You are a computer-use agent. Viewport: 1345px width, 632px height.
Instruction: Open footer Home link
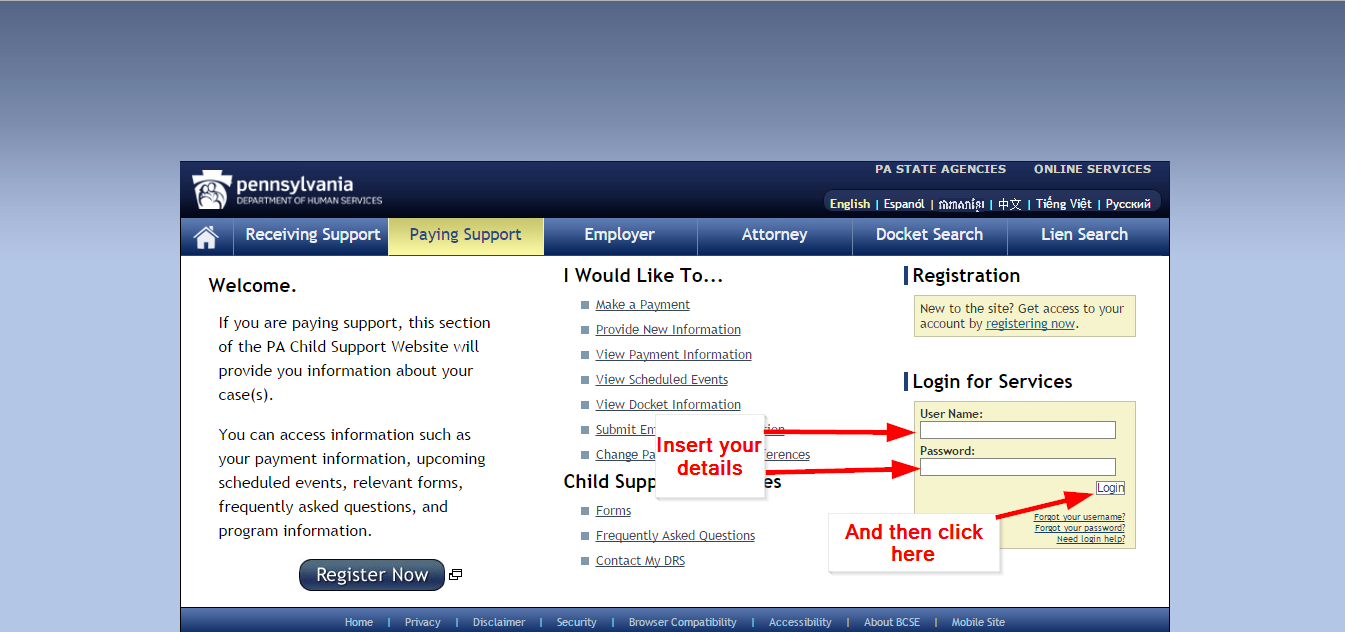click(359, 622)
